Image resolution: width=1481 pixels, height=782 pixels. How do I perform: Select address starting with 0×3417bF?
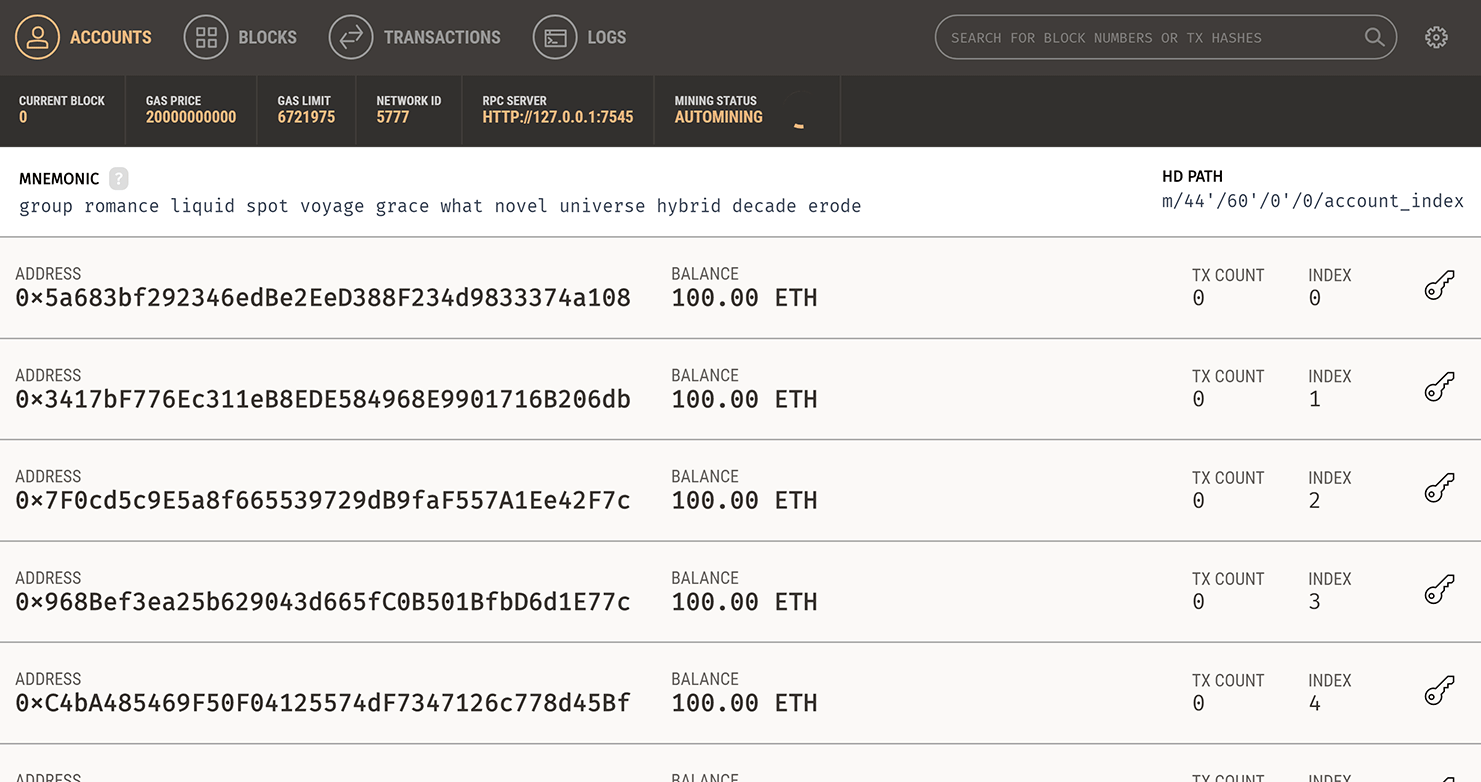coord(323,400)
